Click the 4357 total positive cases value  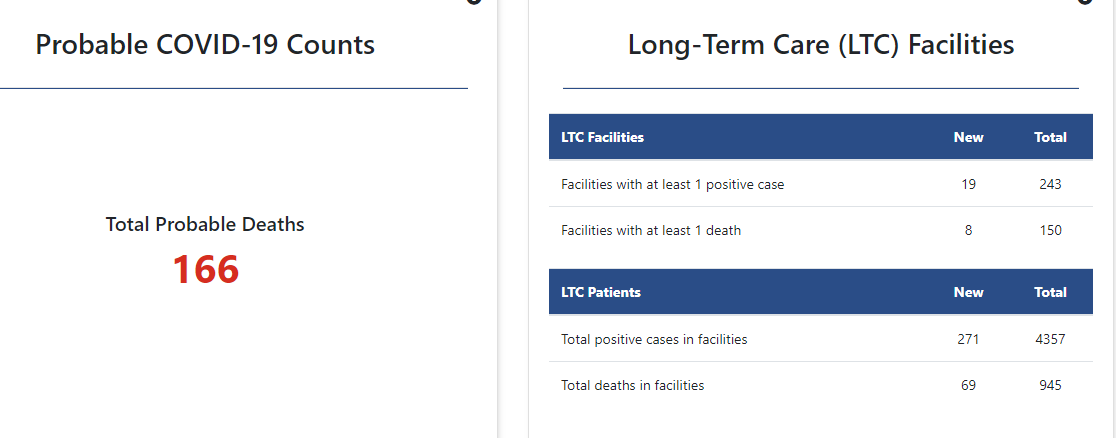[1051, 339]
